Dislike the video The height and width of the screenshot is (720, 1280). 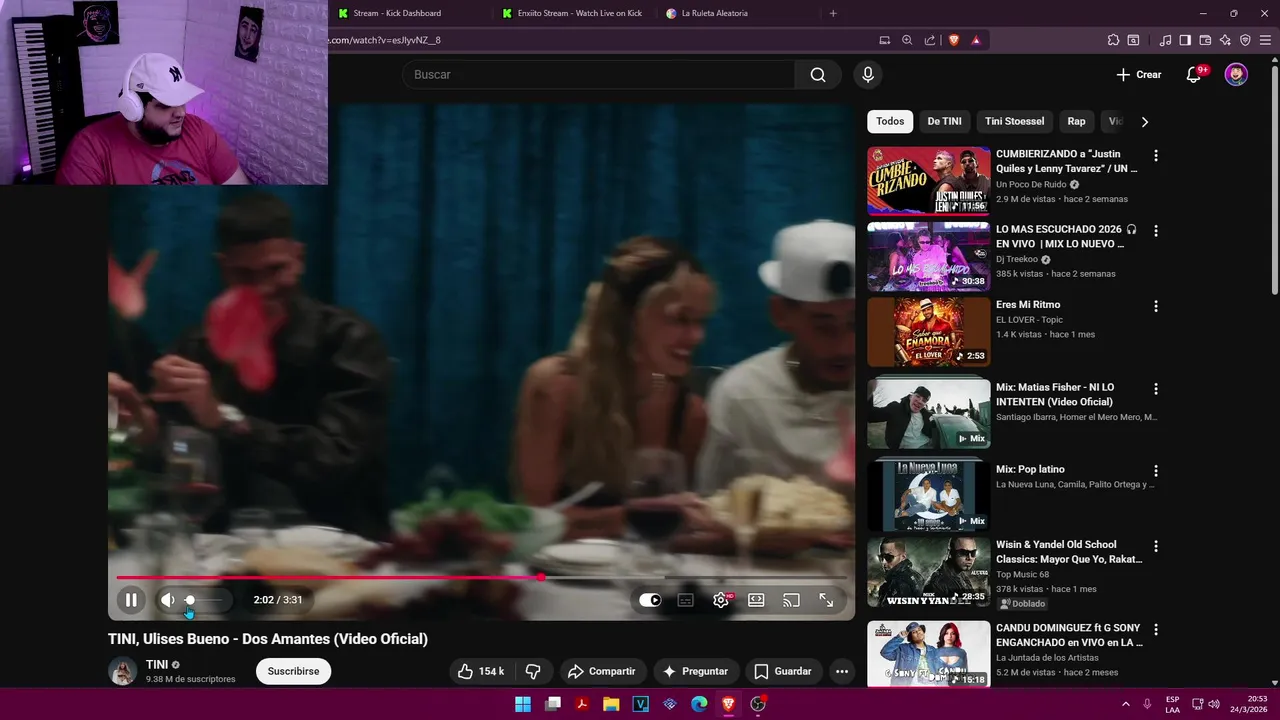coord(533,671)
